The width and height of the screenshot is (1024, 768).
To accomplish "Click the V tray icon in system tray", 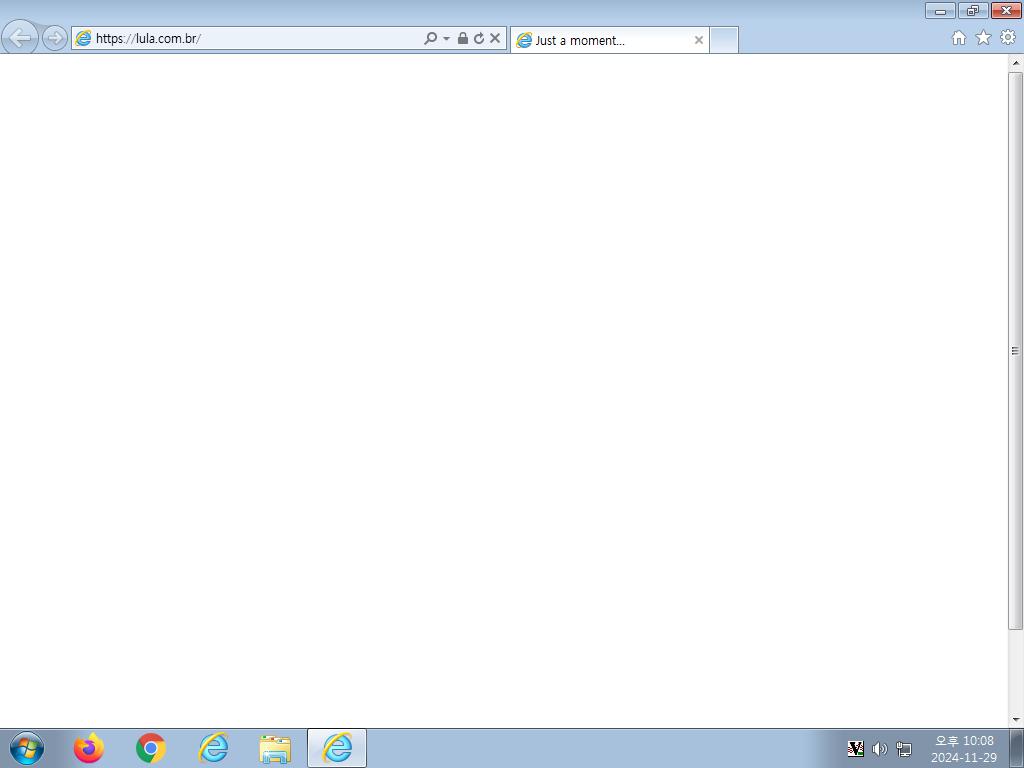I will click(855, 749).
